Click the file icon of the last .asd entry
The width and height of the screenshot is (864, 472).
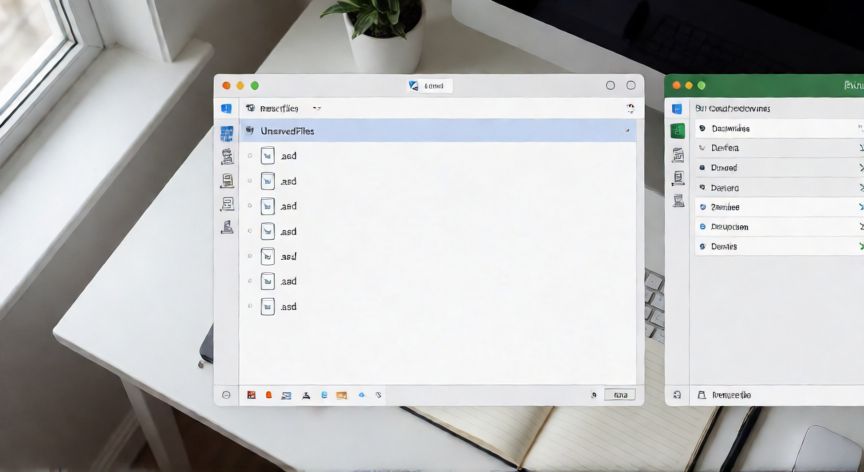(x=268, y=306)
